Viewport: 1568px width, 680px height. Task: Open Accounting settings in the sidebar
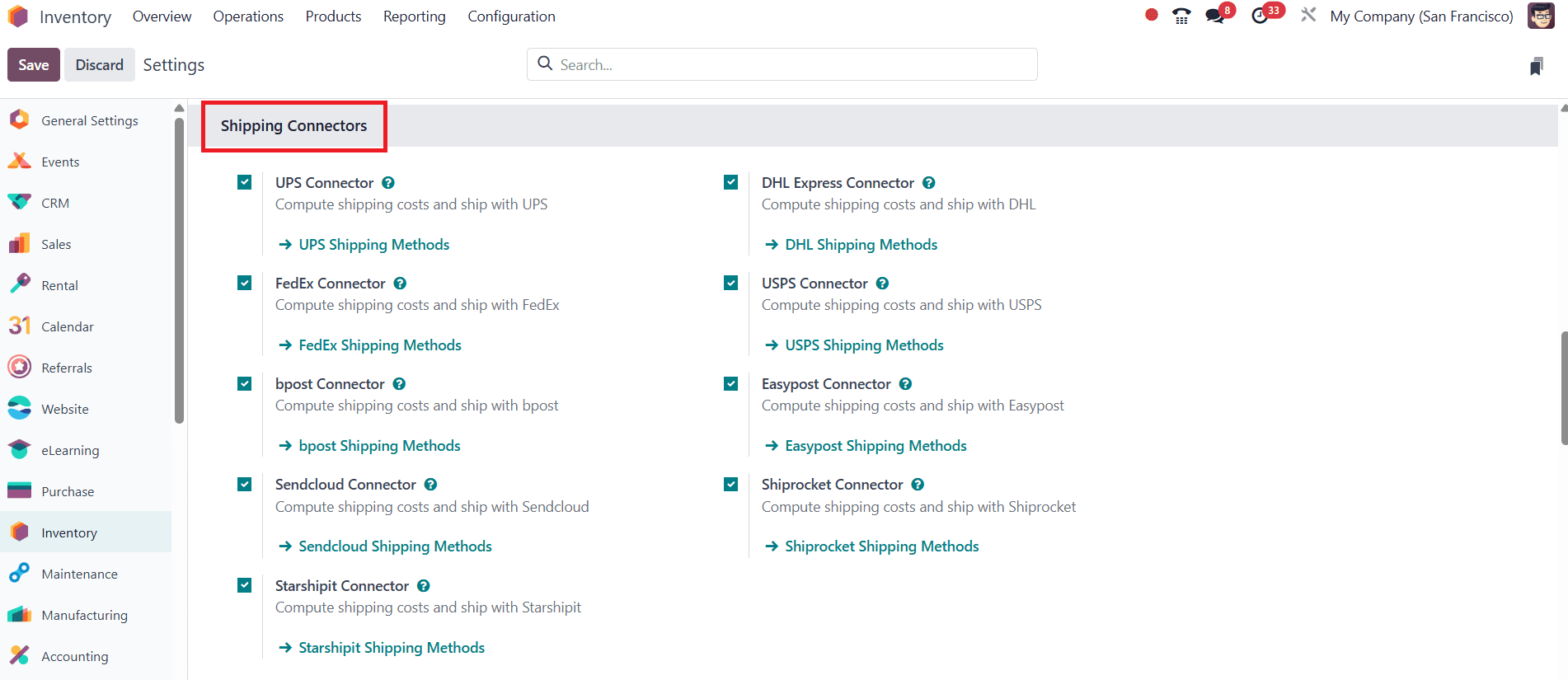tap(86, 656)
